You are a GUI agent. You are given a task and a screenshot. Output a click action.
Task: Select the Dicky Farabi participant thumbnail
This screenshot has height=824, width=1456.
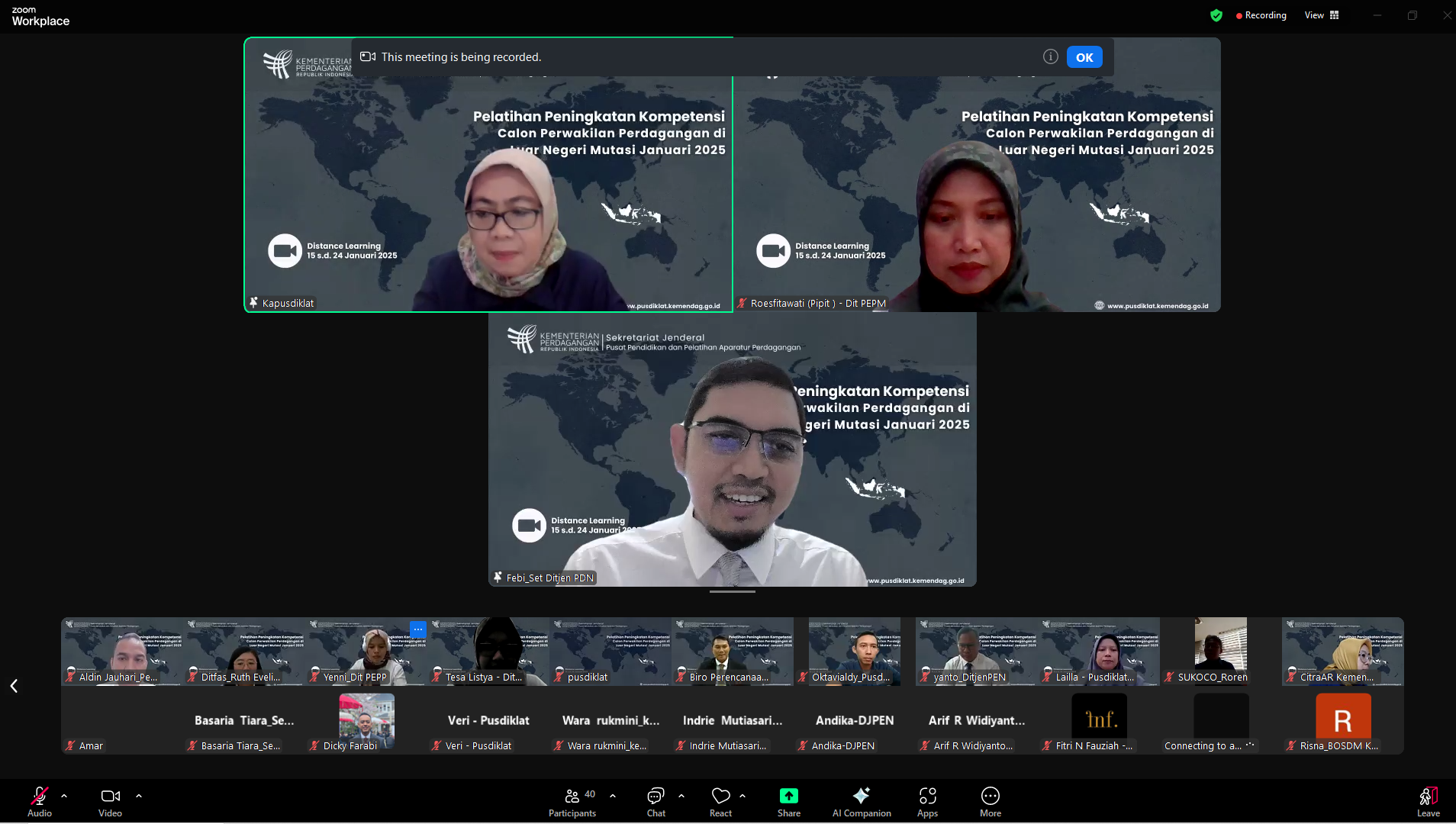(x=366, y=722)
